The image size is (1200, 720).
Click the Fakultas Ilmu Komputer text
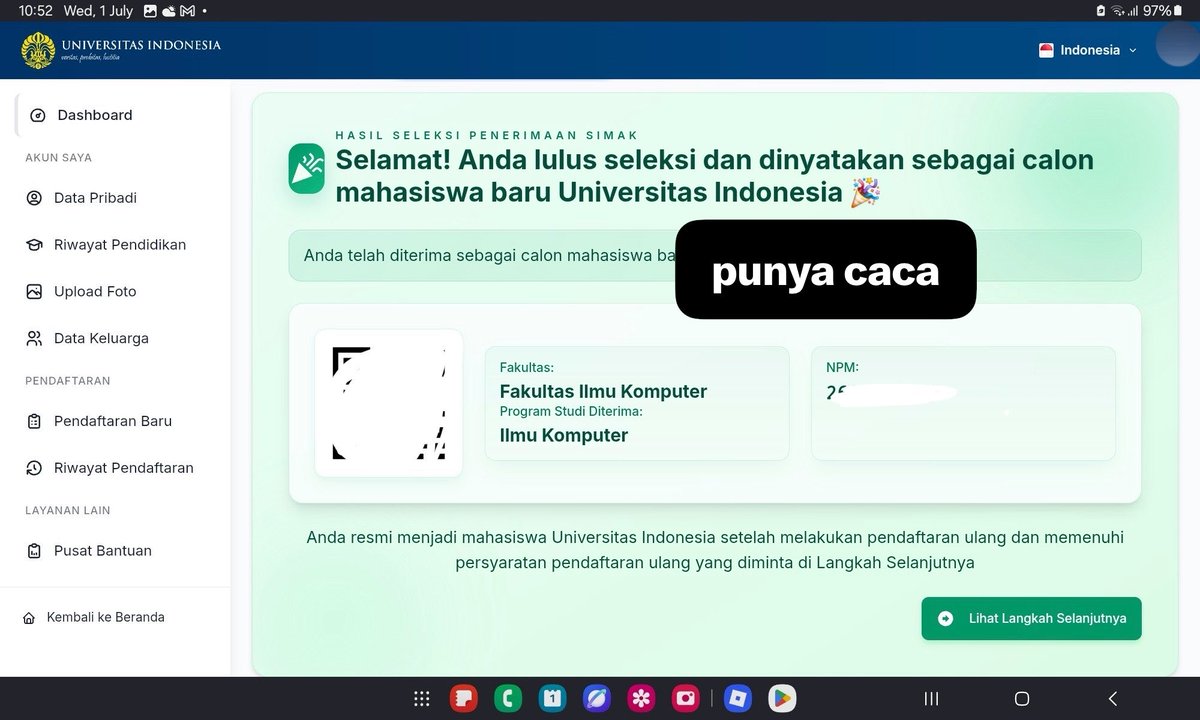click(x=603, y=391)
